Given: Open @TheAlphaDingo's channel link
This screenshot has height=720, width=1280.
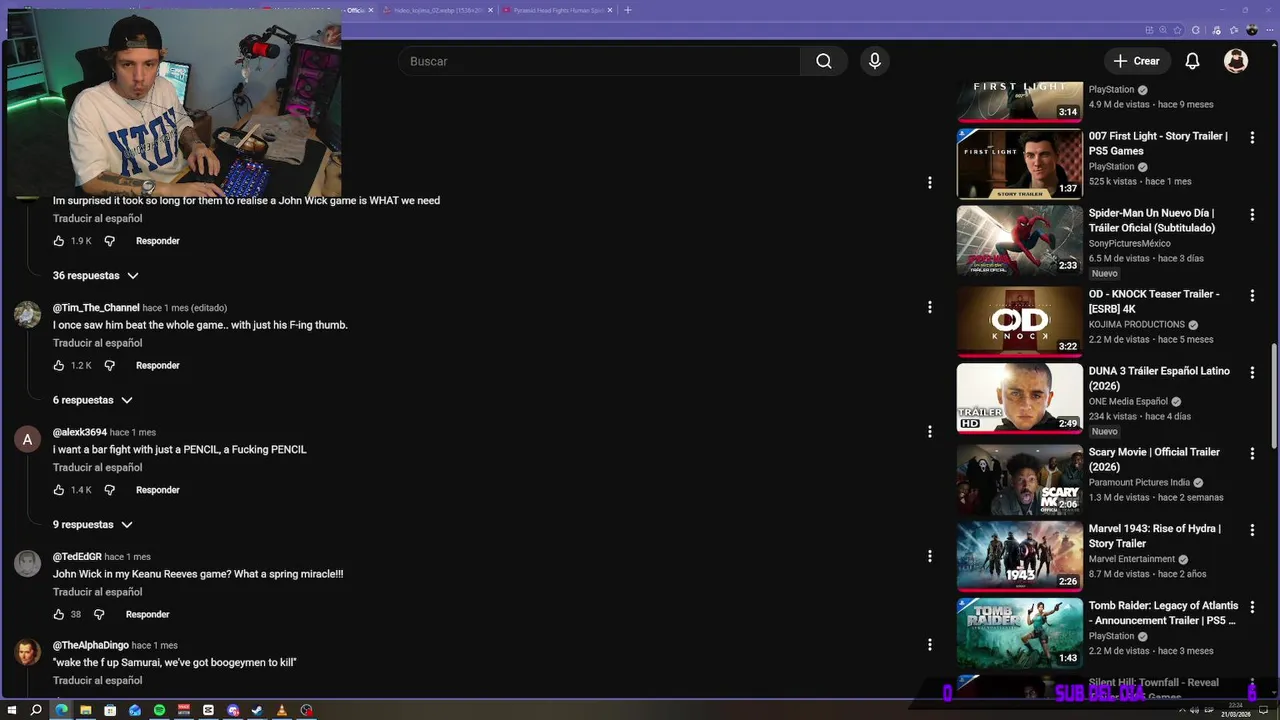Looking at the screenshot, I should [91, 646].
